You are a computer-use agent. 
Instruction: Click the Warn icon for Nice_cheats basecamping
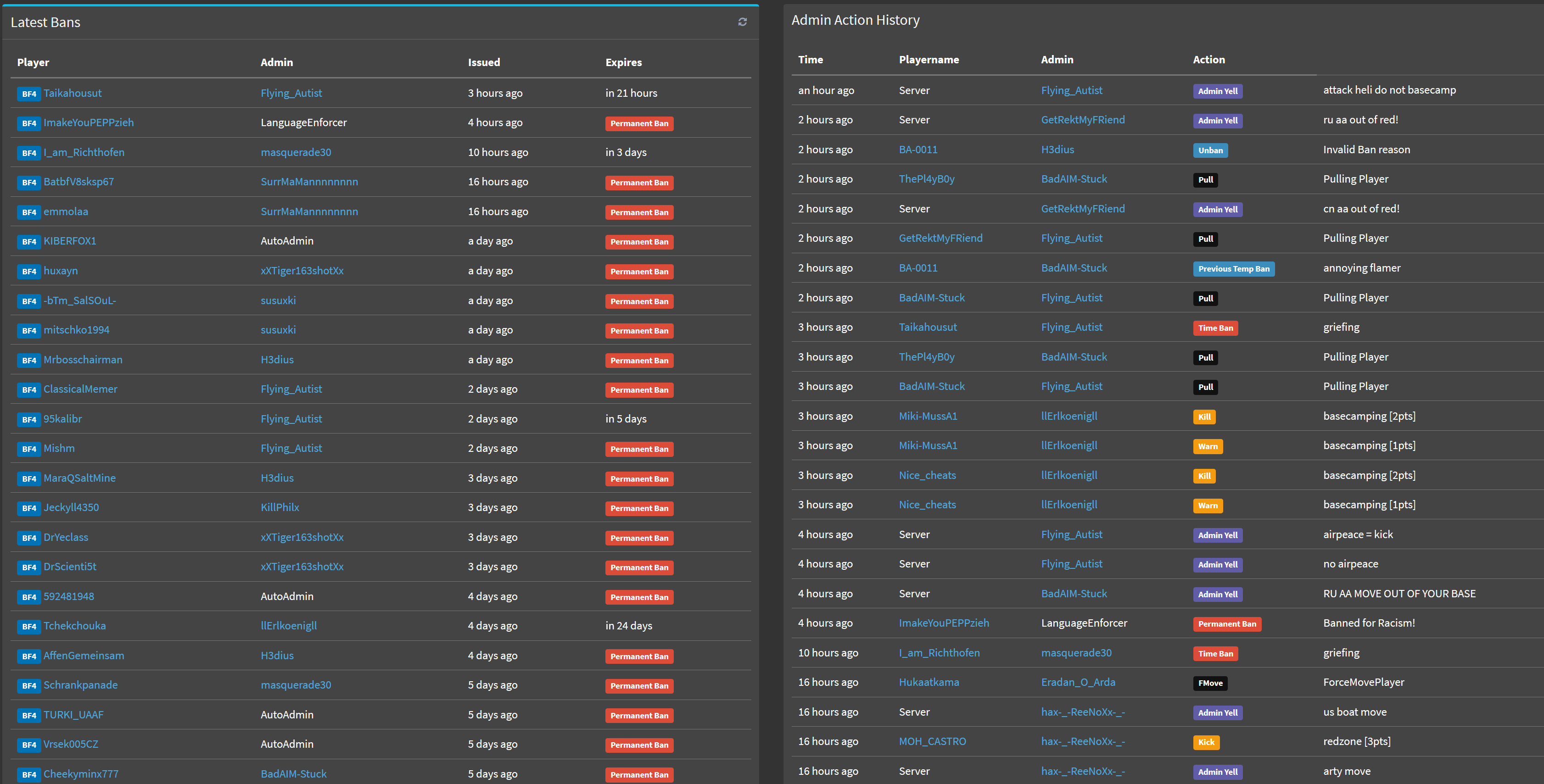tap(1207, 504)
